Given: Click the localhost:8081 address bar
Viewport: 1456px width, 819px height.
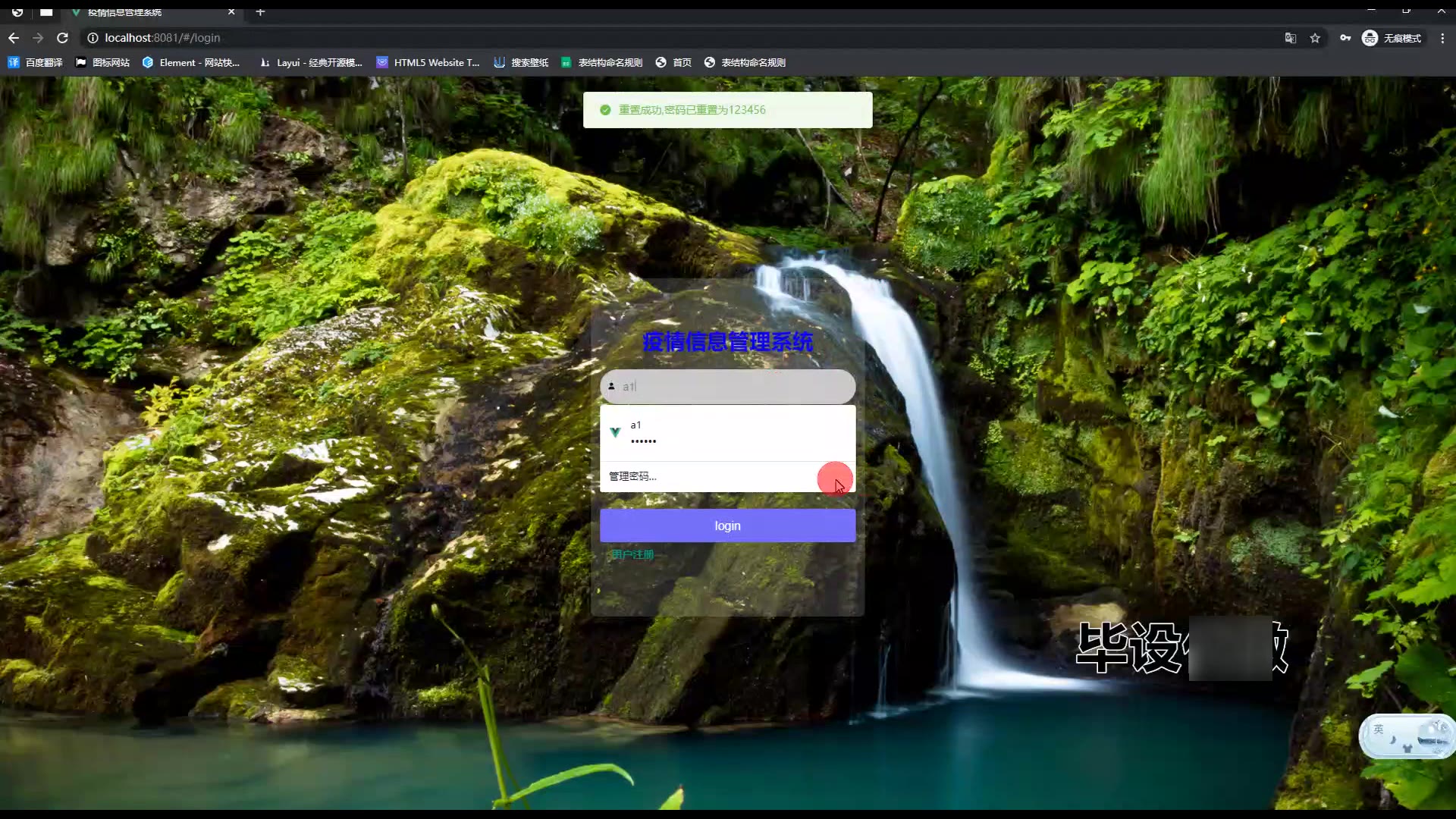Looking at the screenshot, I should [x=682, y=38].
